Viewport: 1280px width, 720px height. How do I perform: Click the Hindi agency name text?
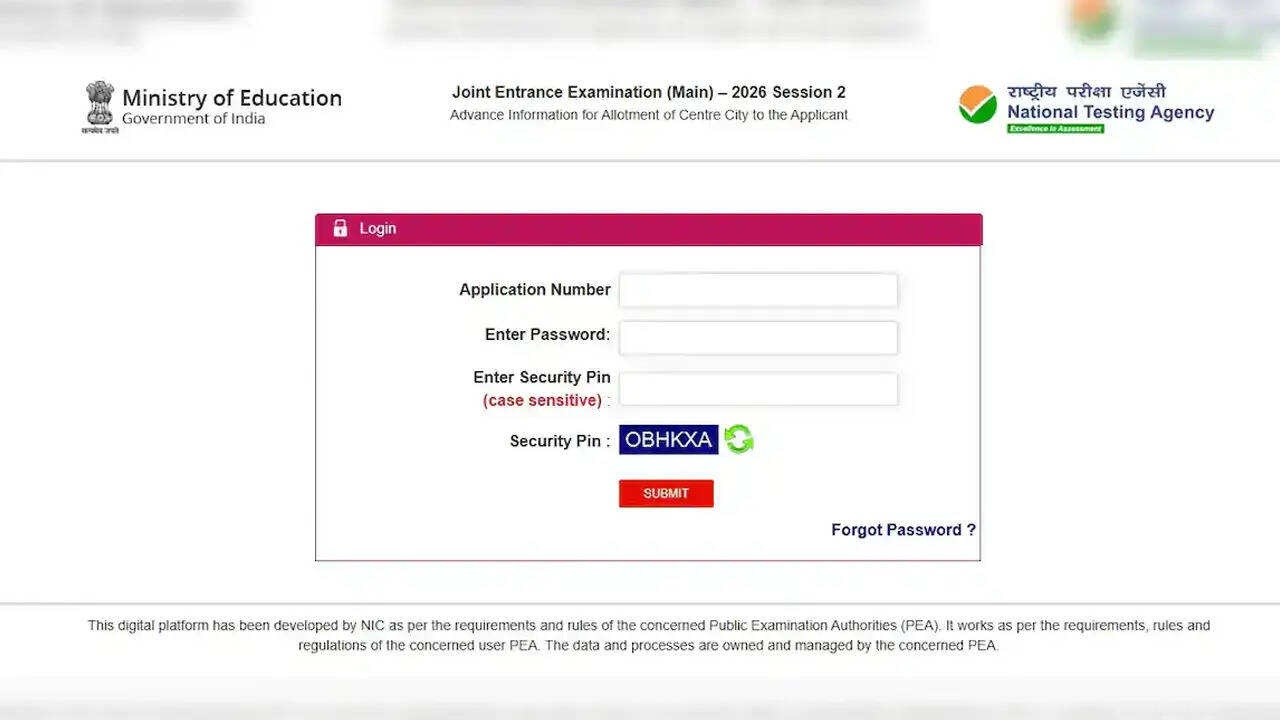tap(1086, 91)
